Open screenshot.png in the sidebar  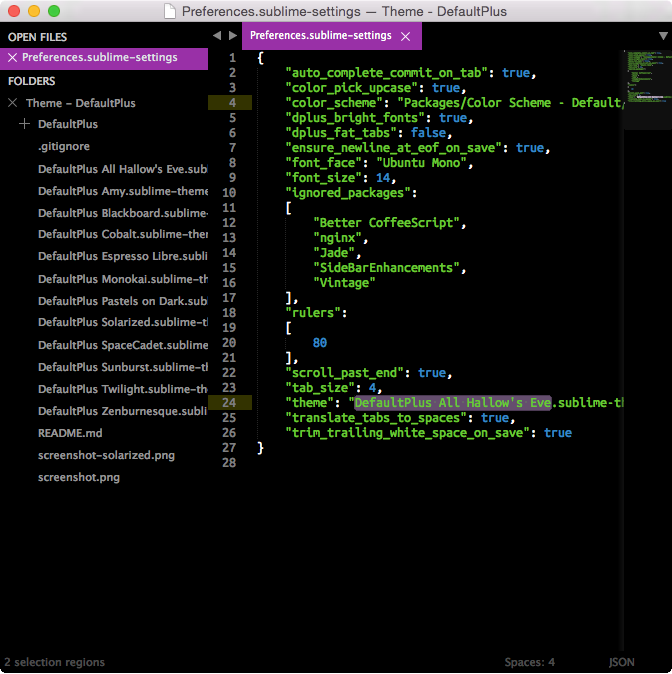coord(79,477)
